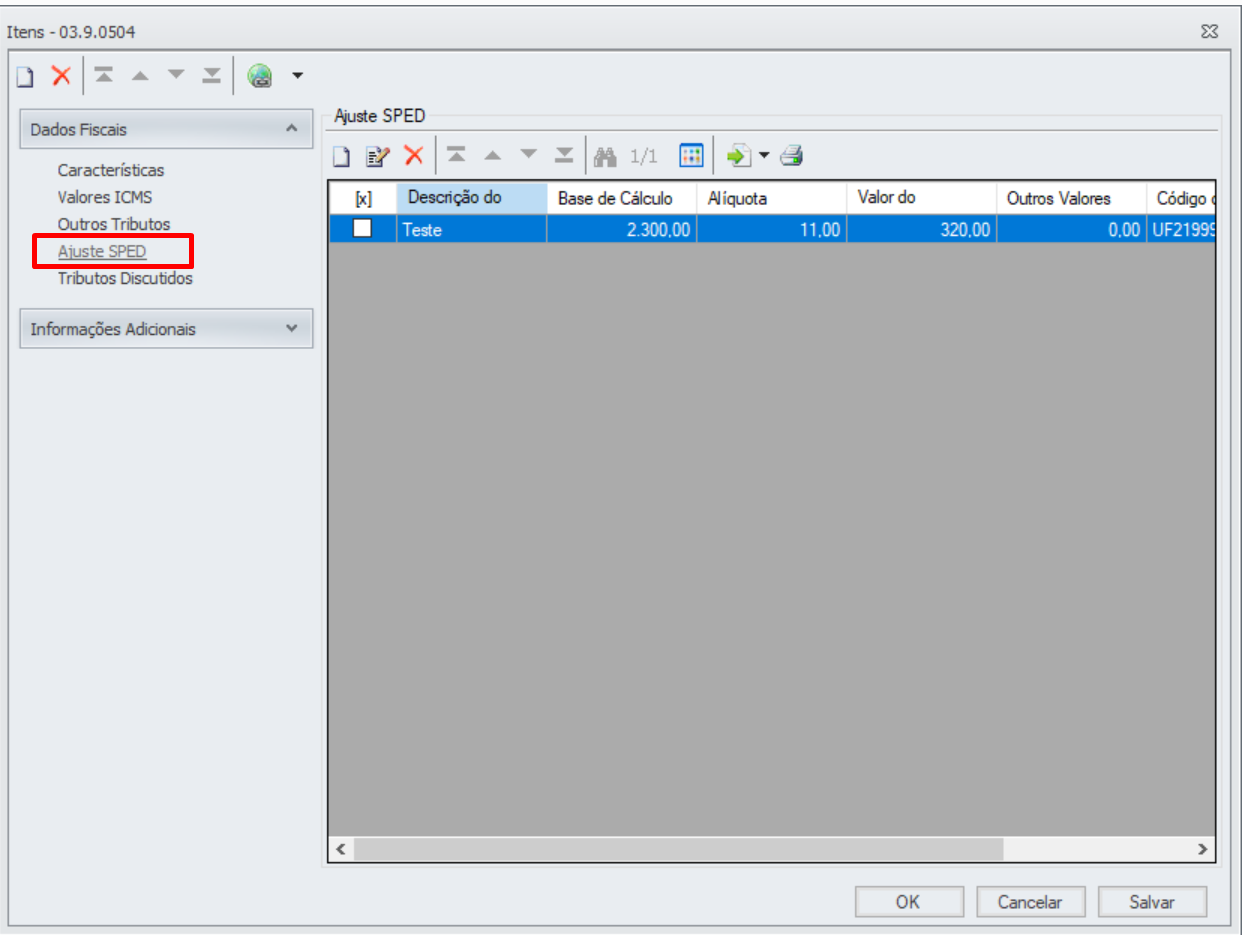Click the Alíquota column header
The height and width of the screenshot is (935, 1242).
772,198
